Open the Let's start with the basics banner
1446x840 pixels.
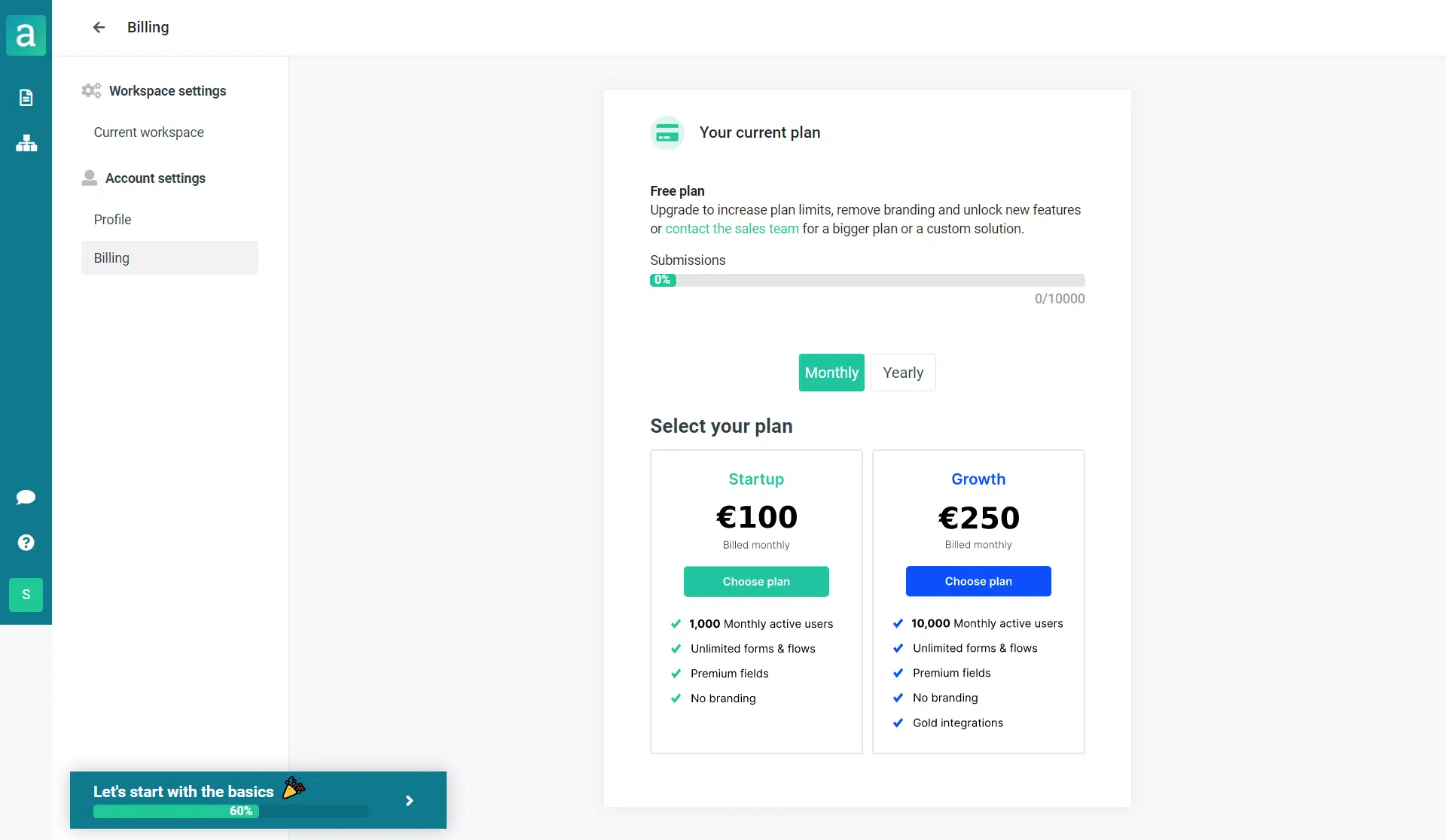(x=183, y=792)
